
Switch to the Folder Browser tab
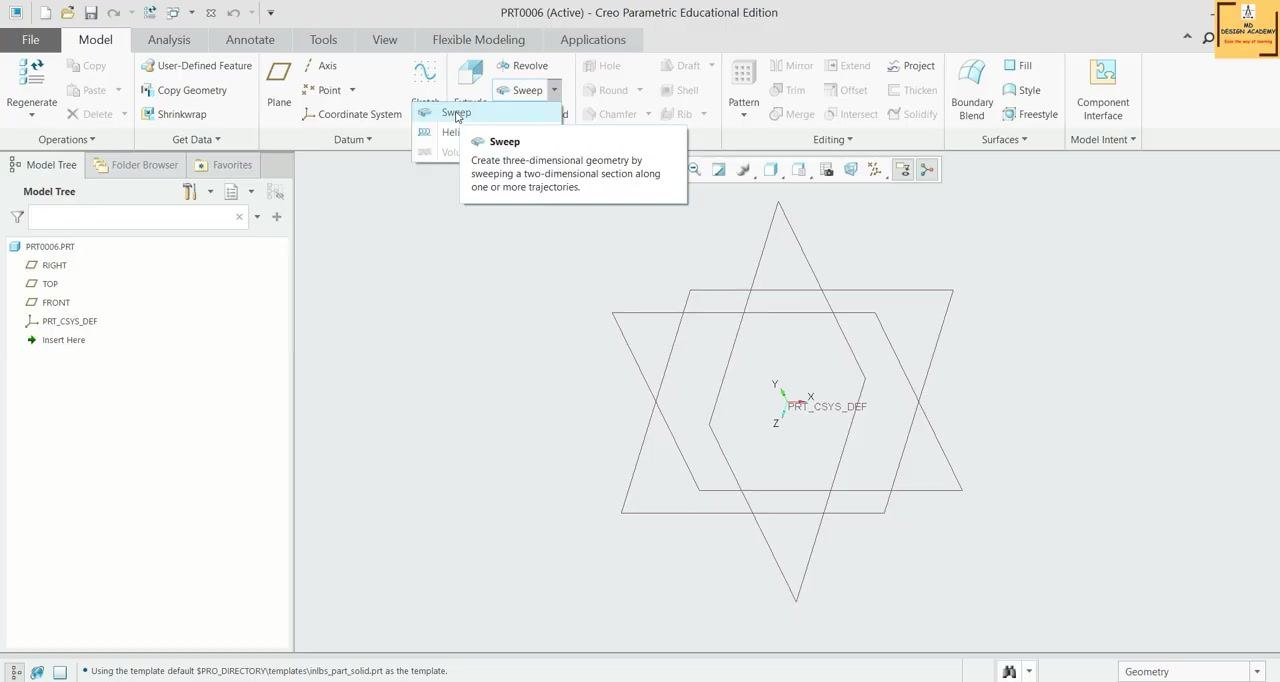(136, 165)
